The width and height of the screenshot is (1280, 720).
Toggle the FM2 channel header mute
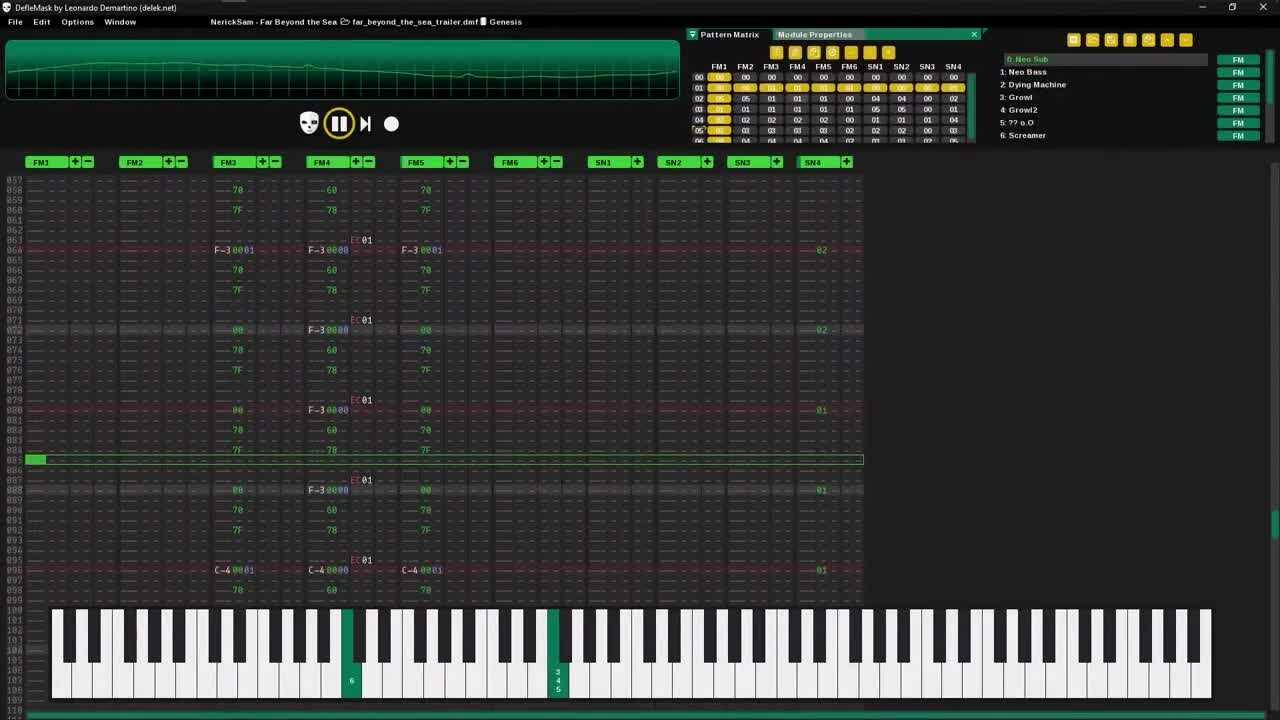click(x=134, y=162)
